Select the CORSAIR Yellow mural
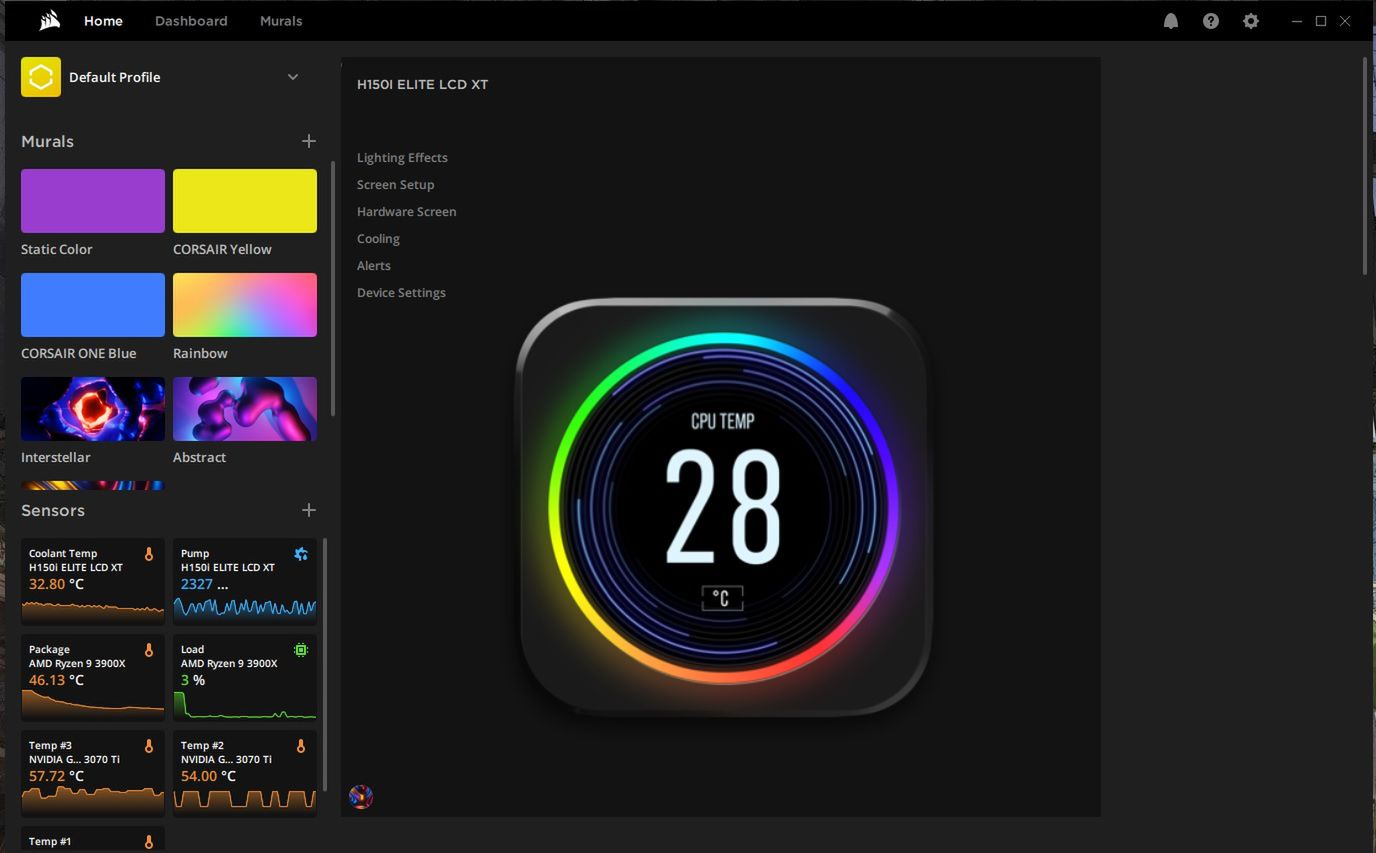Viewport: 1376px width, 853px height. [245, 201]
